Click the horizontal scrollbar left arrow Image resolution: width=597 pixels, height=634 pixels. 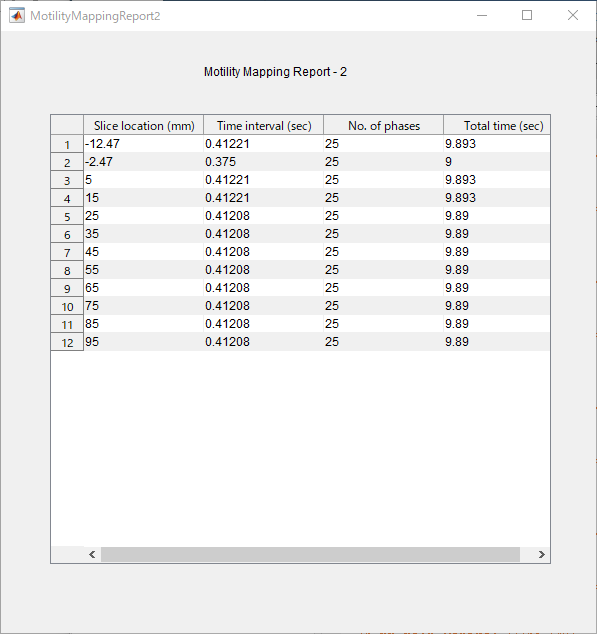(x=92, y=554)
